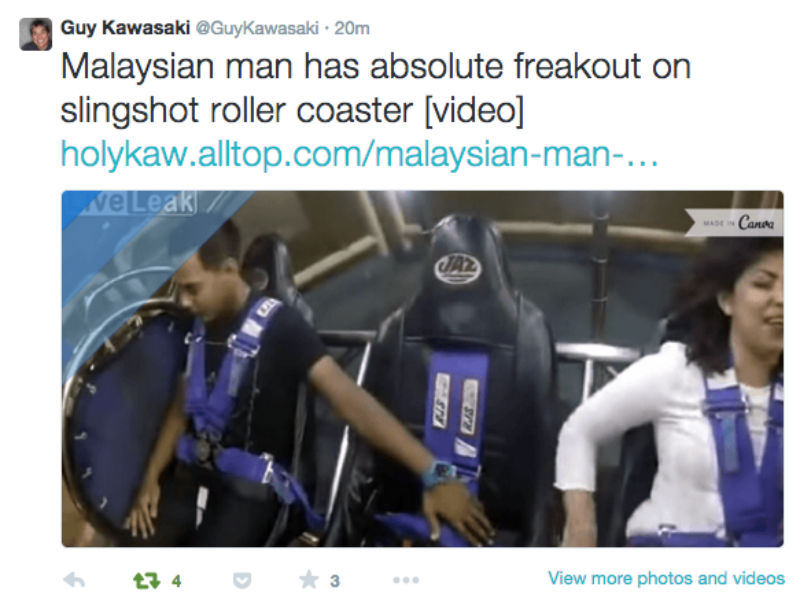Retweet this tweet using the retweet icon
This screenshot has width=800, height=609.
point(146,580)
